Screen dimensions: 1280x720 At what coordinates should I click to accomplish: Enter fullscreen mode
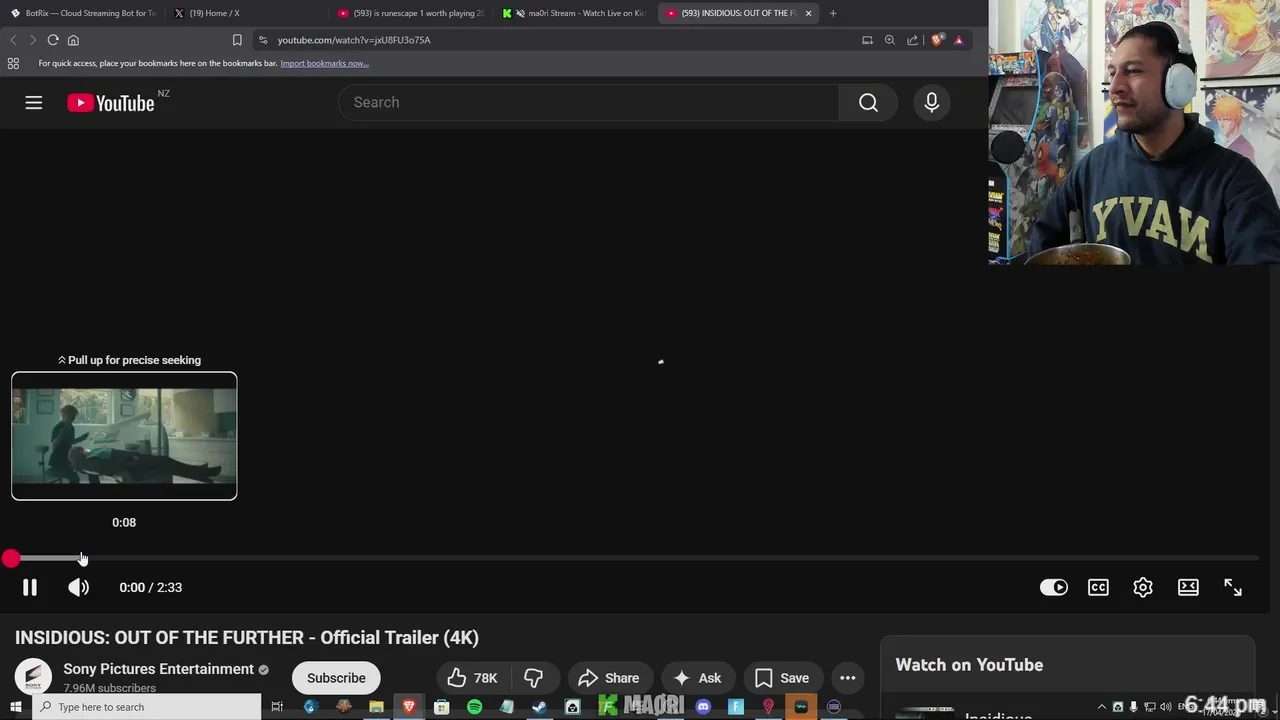click(1233, 587)
